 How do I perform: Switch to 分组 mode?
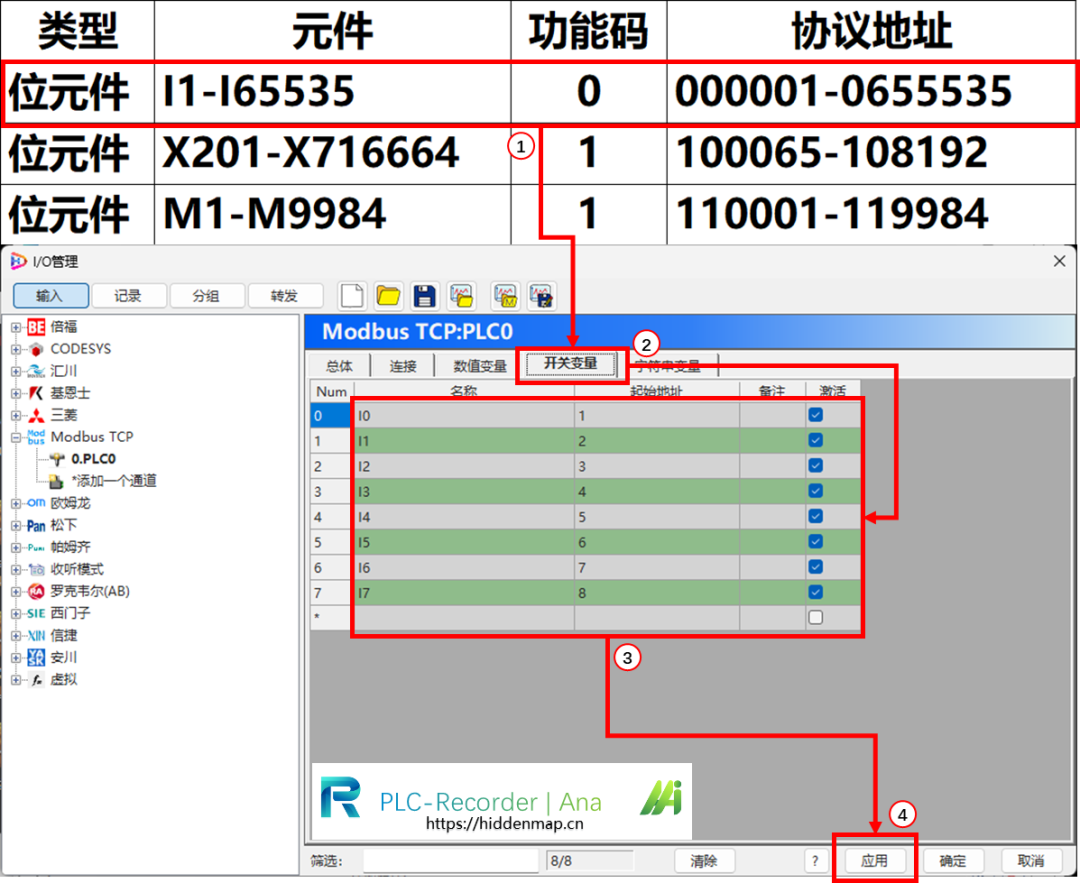pyautogui.click(x=206, y=296)
